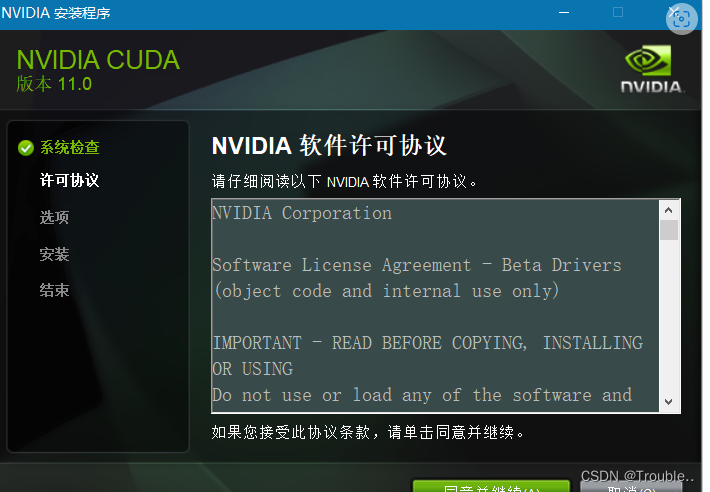Minimize the NVIDIA installer window
Image resolution: width=710 pixels, height=492 pixels.
pyautogui.click(x=564, y=13)
